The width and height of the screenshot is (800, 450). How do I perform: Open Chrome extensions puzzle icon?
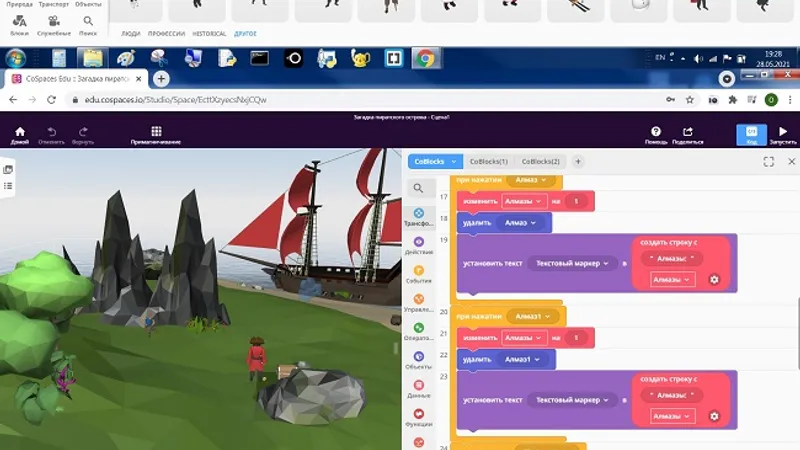tap(733, 99)
